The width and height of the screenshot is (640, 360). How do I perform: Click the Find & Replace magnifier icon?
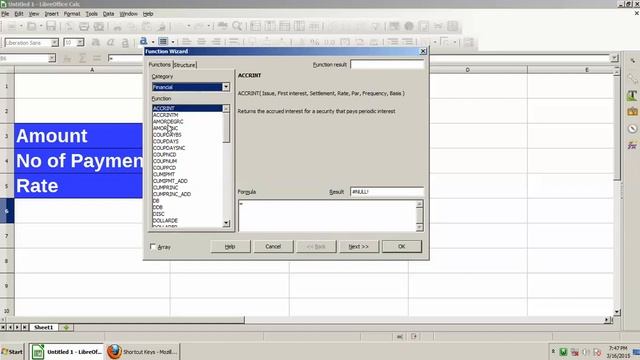[x=237, y=27]
